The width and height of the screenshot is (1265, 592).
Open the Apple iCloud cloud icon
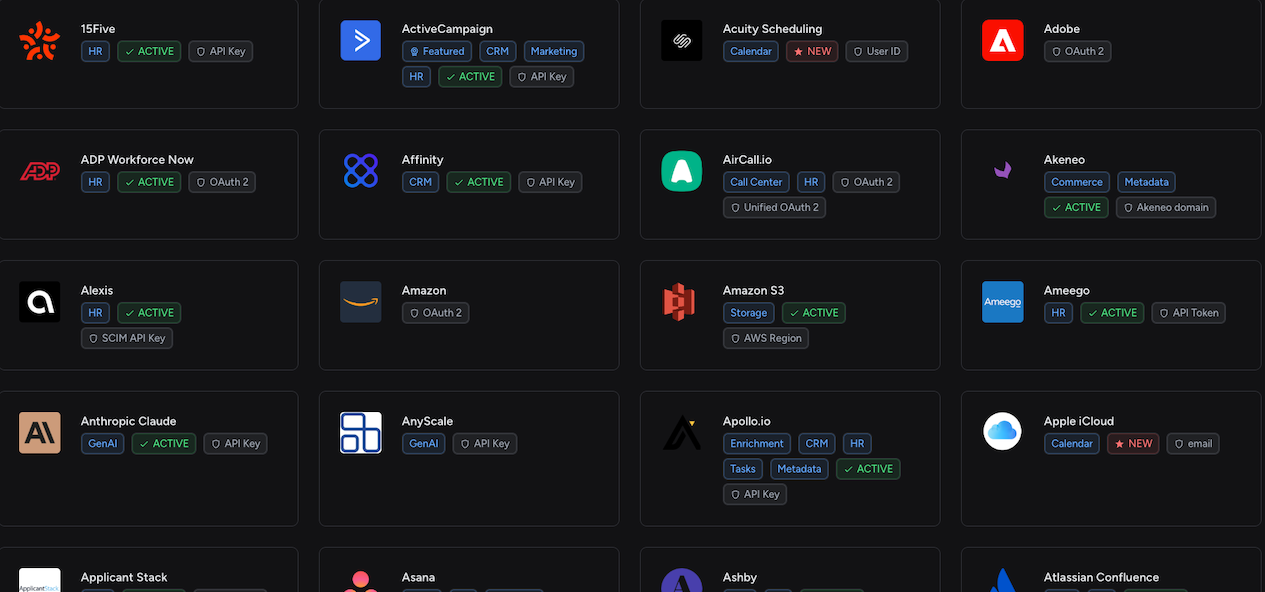pos(1002,433)
